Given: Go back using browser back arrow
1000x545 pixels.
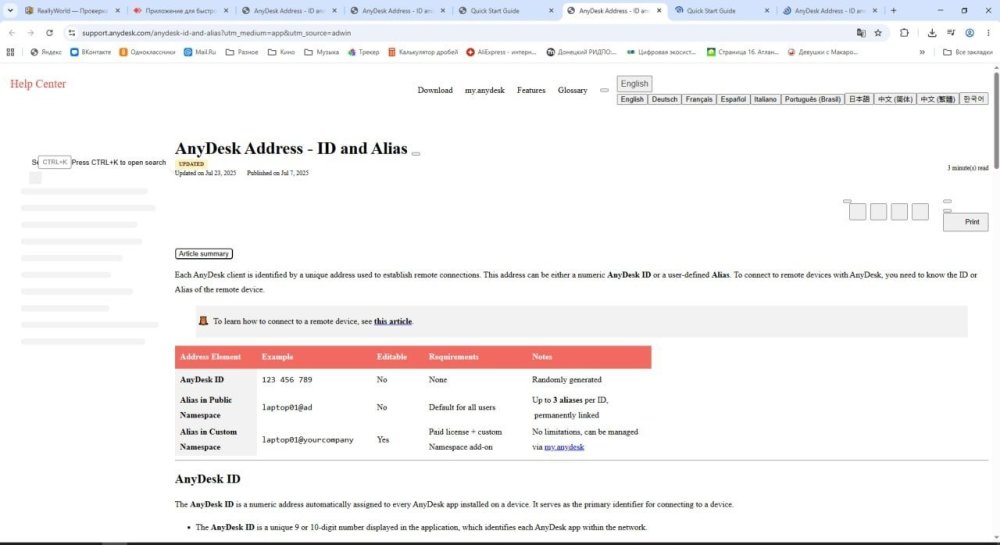Looking at the screenshot, I should coord(11,33).
